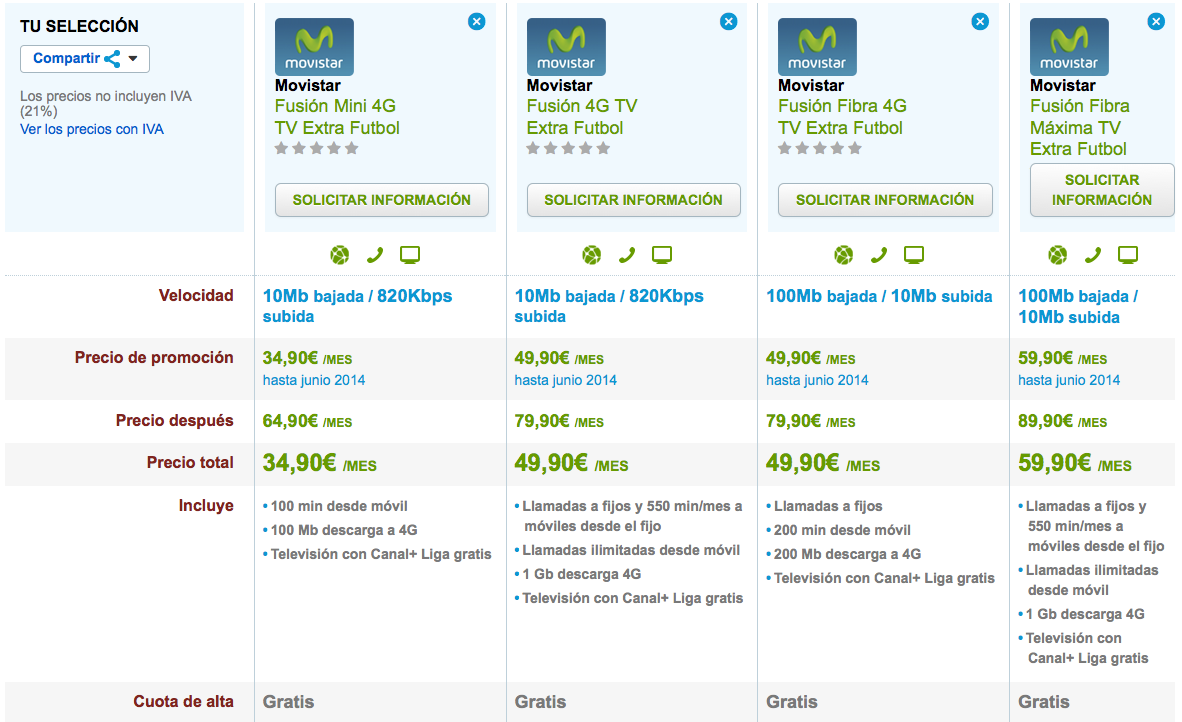
Task: Select the Velocidad row label
Action: 196,295
